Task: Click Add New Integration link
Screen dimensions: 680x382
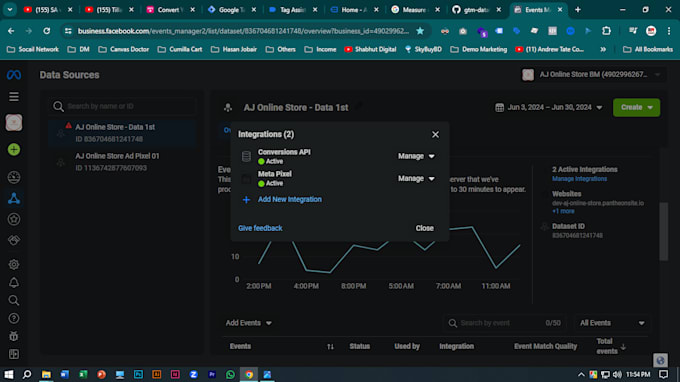Action: [x=290, y=200]
